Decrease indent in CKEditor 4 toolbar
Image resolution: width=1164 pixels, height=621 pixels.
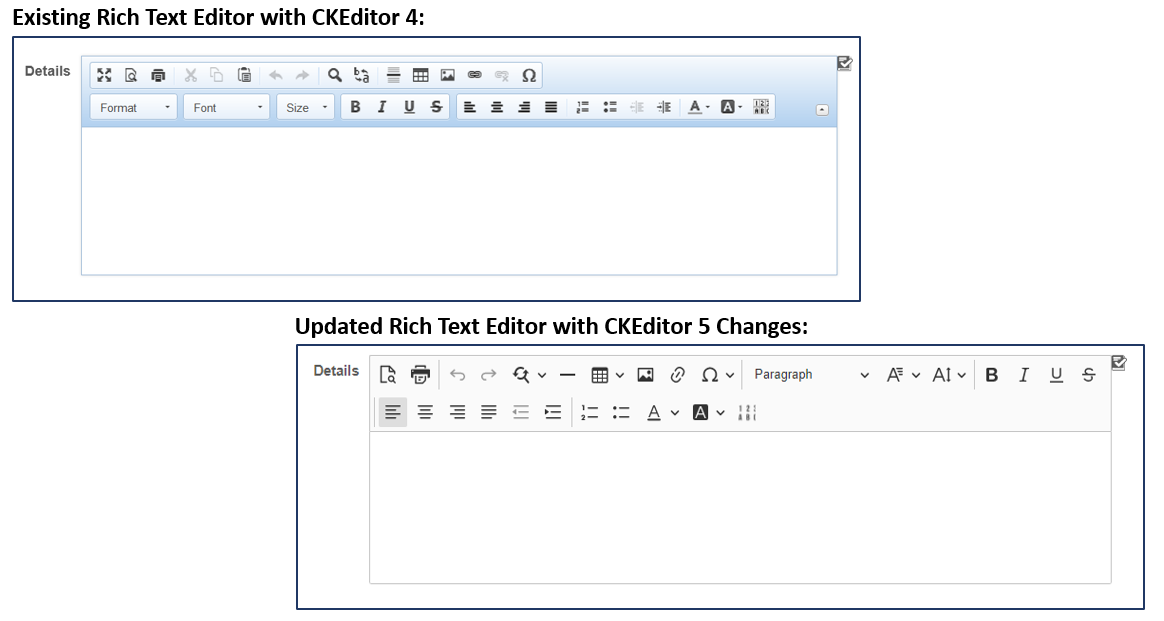click(x=637, y=107)
